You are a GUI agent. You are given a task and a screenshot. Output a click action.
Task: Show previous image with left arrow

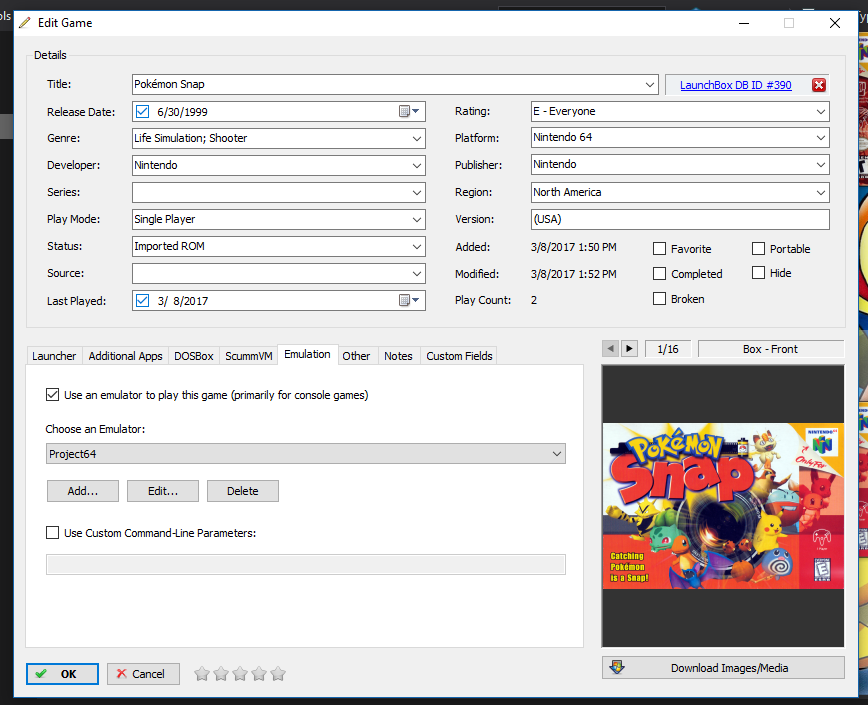coord(611,349)
